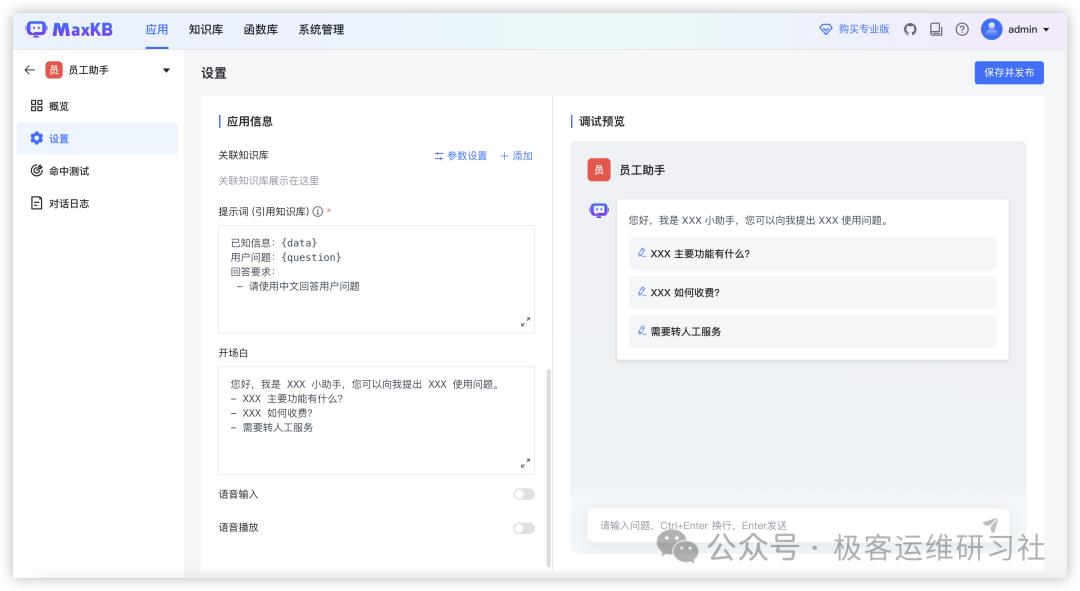
Task: Select suggestion XXX 主要功能有什么?
Action: [x=813, y=253]
